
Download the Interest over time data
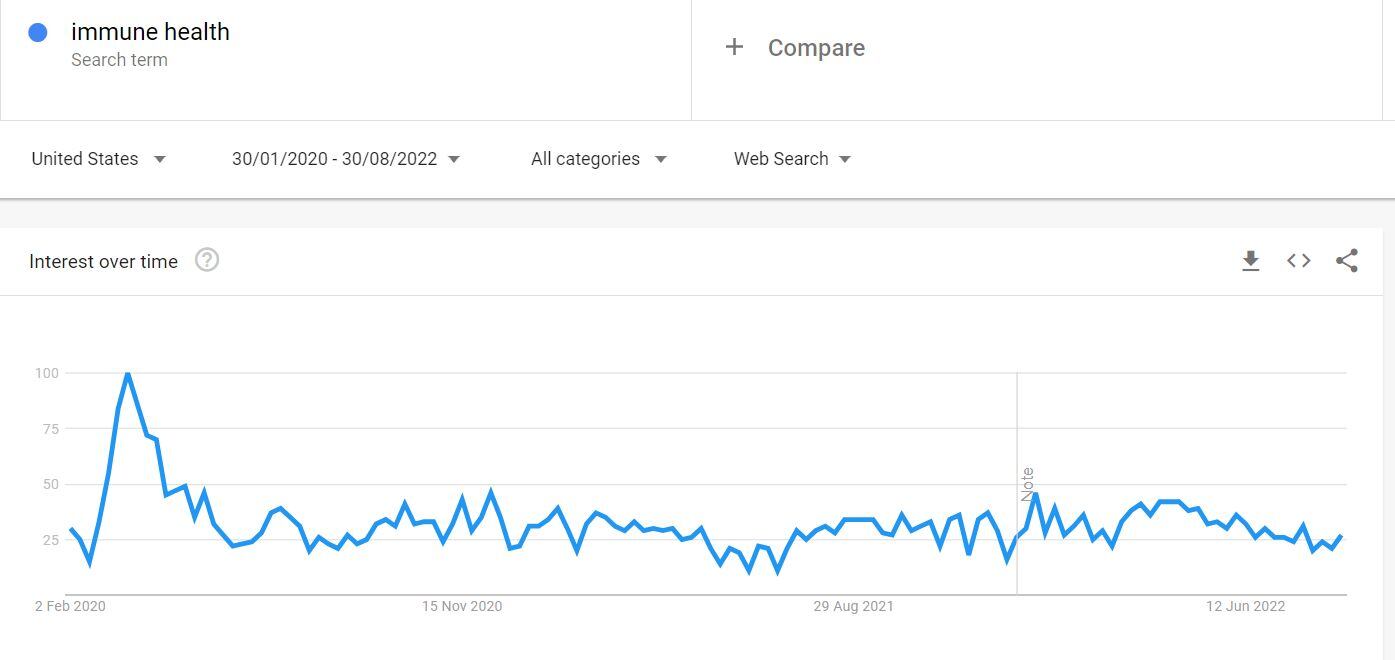1250,261
